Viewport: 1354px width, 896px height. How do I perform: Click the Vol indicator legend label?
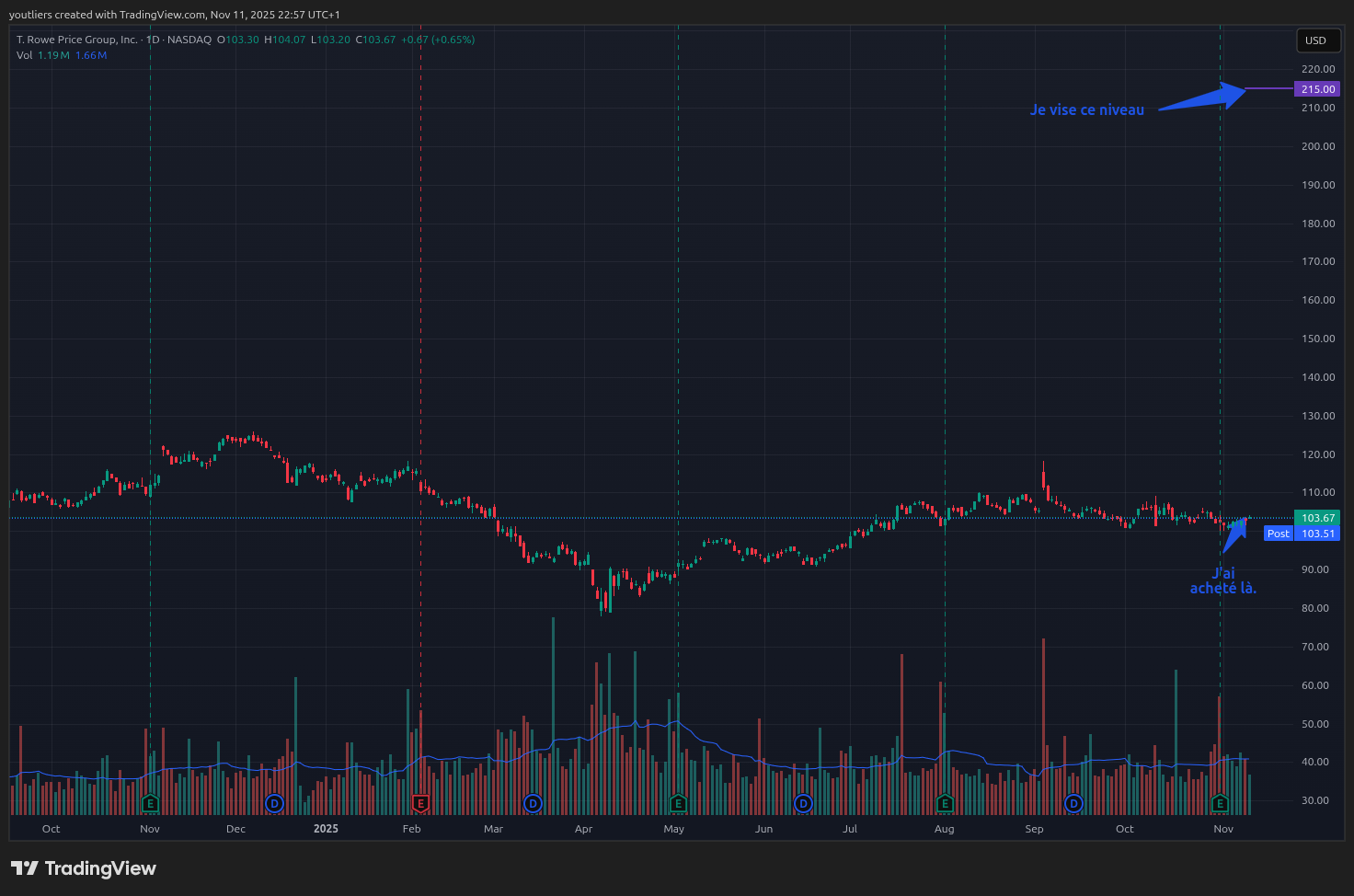[x=24, y=55]
